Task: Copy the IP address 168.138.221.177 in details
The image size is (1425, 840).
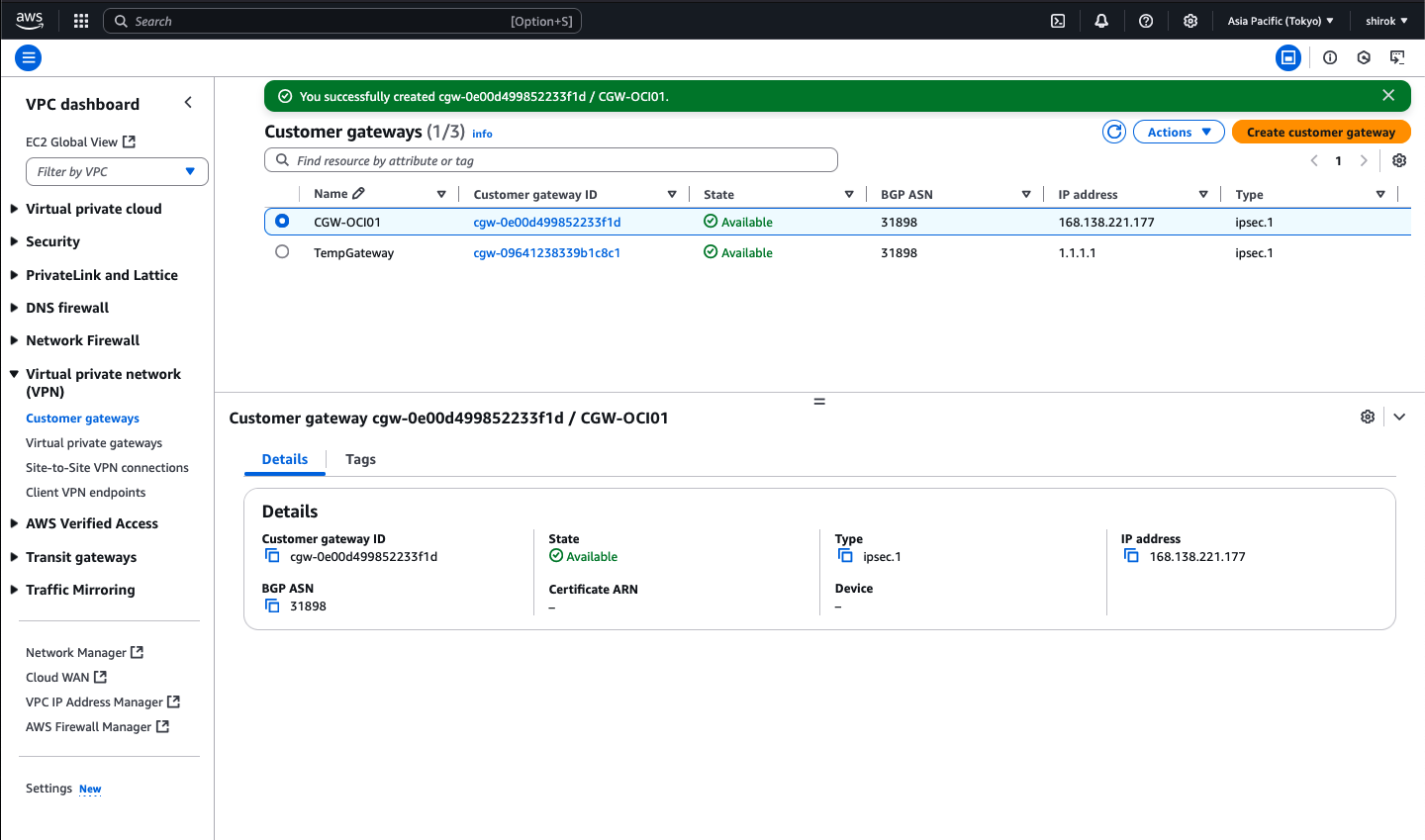Action: [x=1131, y=556]
